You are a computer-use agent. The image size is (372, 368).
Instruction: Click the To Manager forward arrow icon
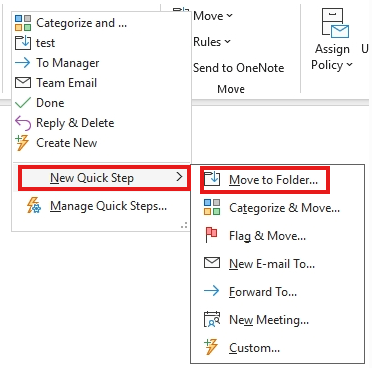23,63
